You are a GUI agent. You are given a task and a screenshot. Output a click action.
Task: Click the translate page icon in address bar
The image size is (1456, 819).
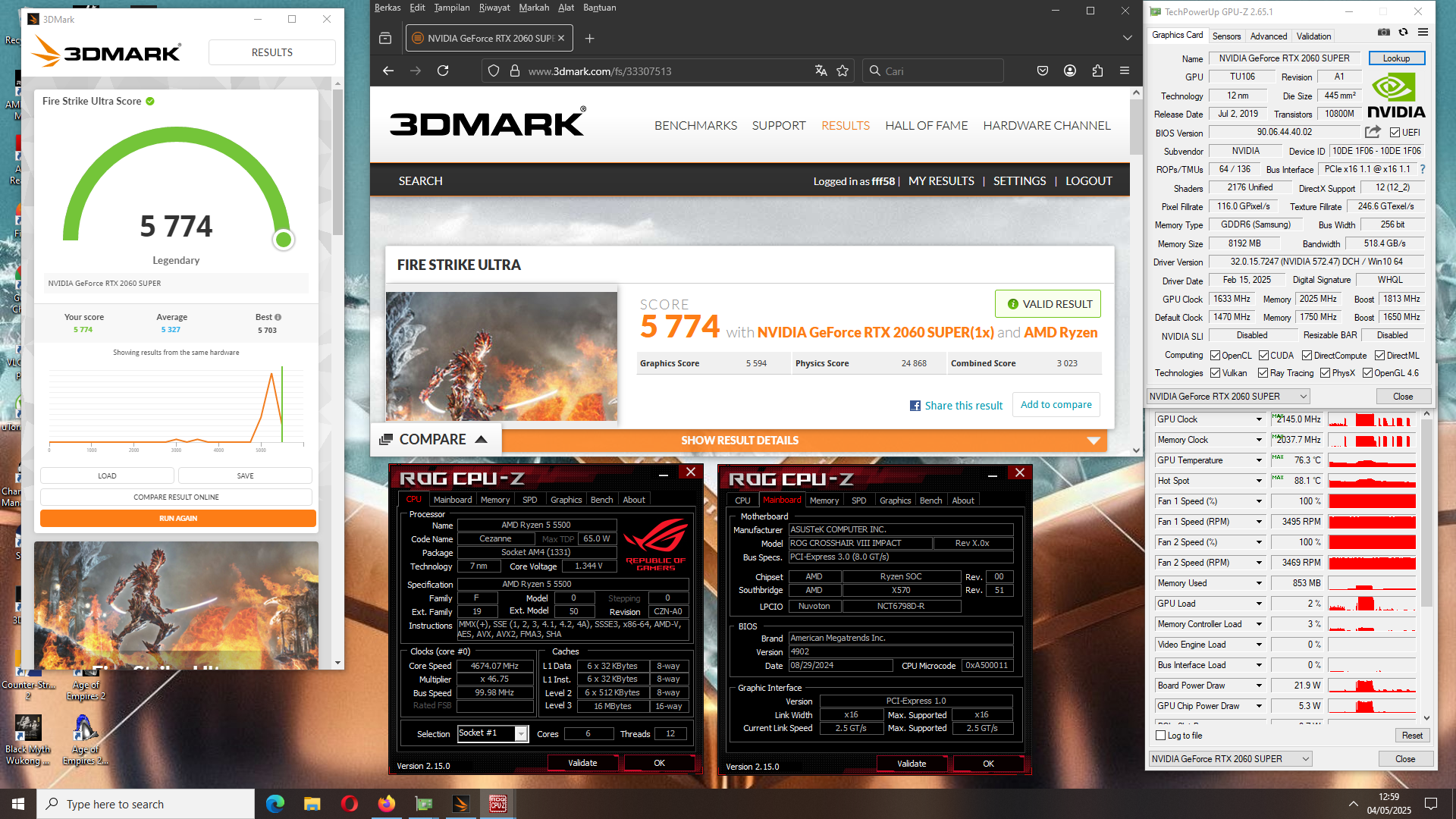[821, 71]
